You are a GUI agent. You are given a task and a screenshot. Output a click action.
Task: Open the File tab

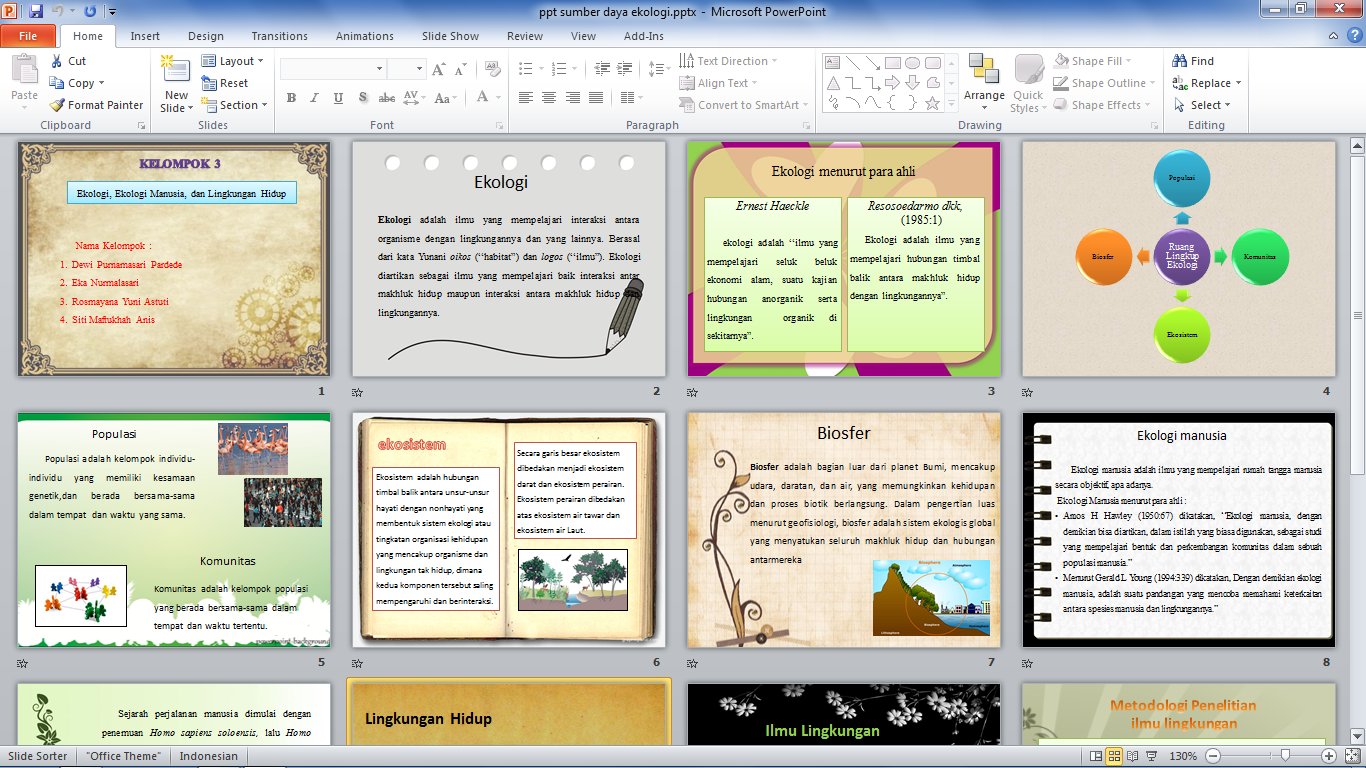pyautogui.click(x=28, y=36)
